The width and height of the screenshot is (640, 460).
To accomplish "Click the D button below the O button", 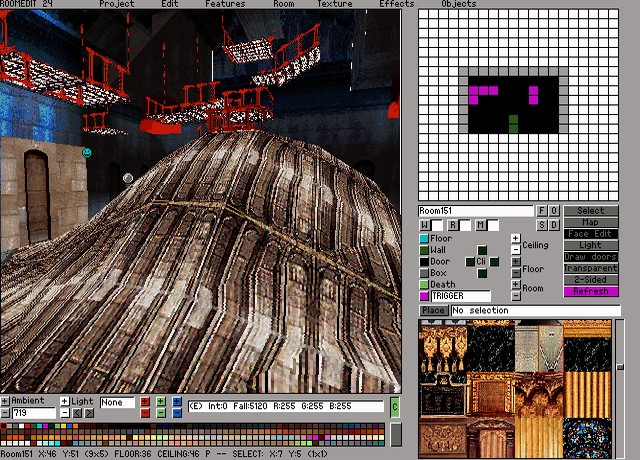I will (554, 225).
